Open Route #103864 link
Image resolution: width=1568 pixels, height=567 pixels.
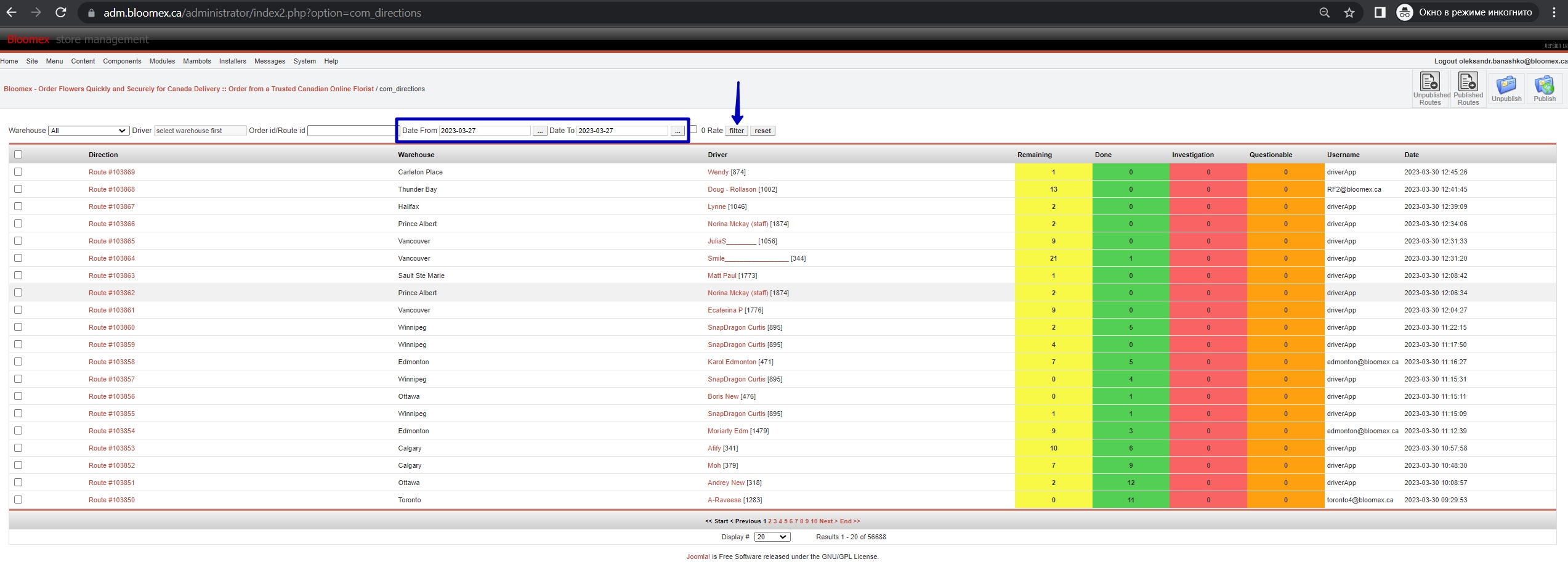pos(111,258)
